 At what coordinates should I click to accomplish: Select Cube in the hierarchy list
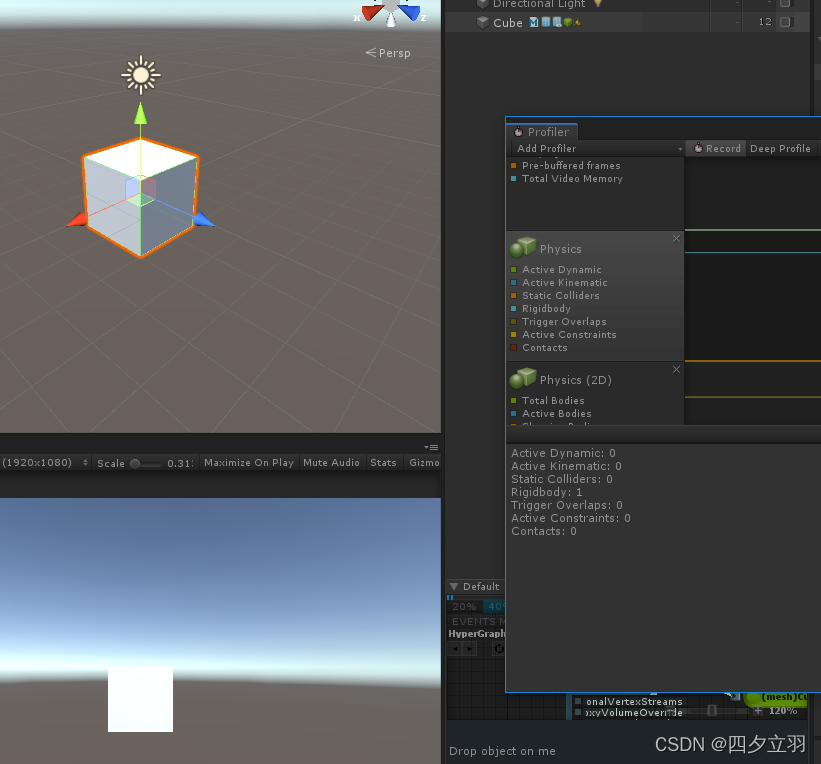pos(507,22)
